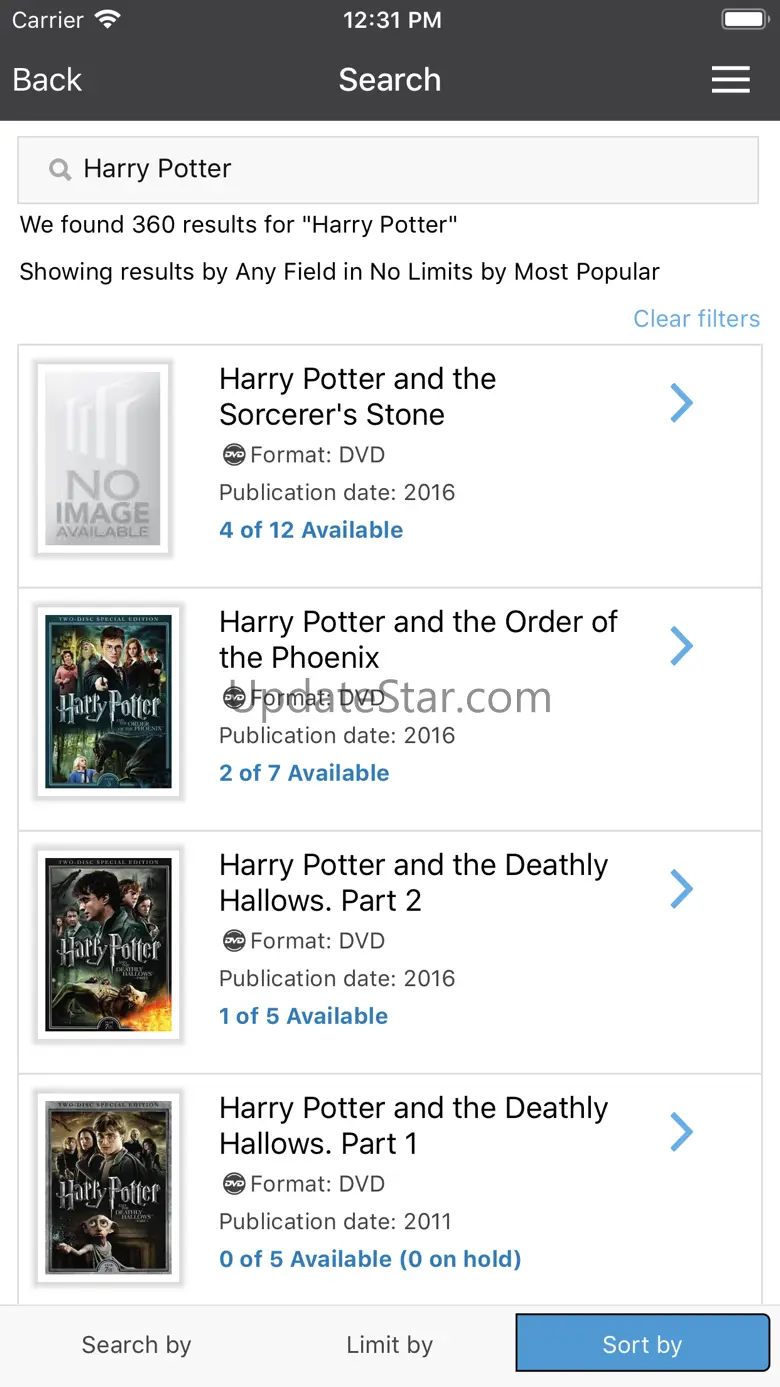
Task: Click DVD format icon for Deathly Hallows Part 1
Action: click(233, 1184)
